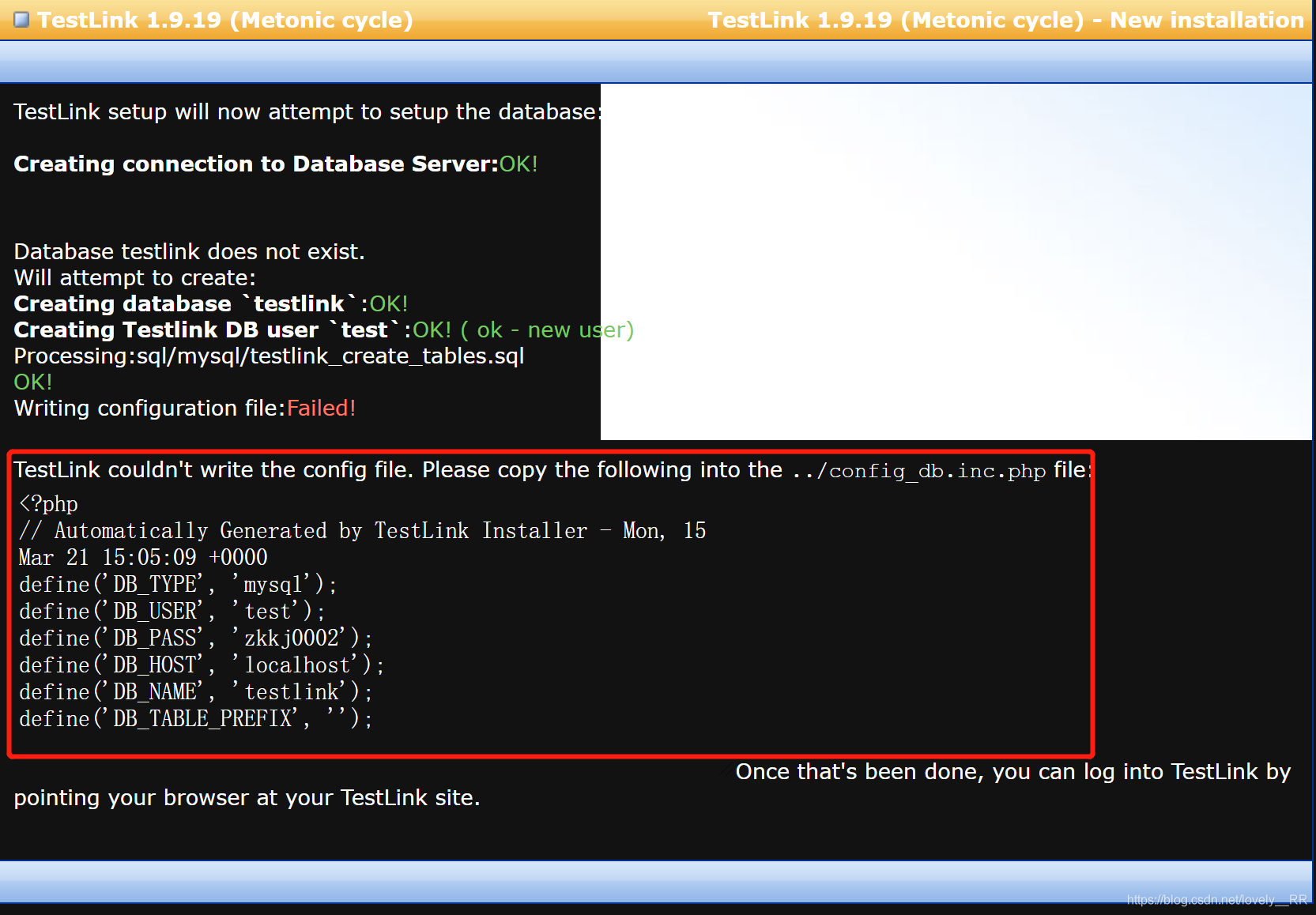
Task: Click the '../config_db.inc.php' file path
Action: 919,470
